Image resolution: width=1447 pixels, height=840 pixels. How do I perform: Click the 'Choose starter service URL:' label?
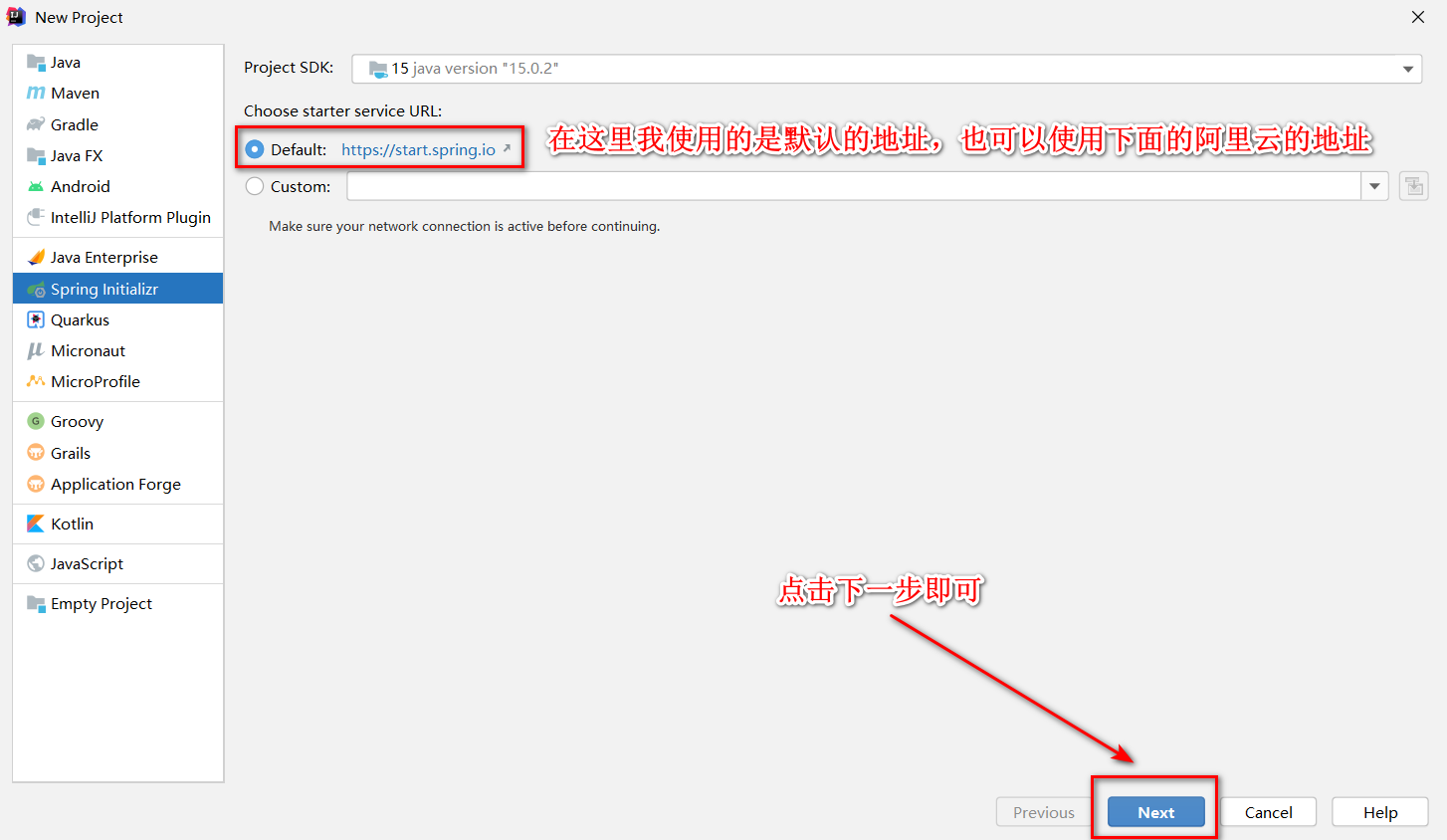(x=343, y=110)
